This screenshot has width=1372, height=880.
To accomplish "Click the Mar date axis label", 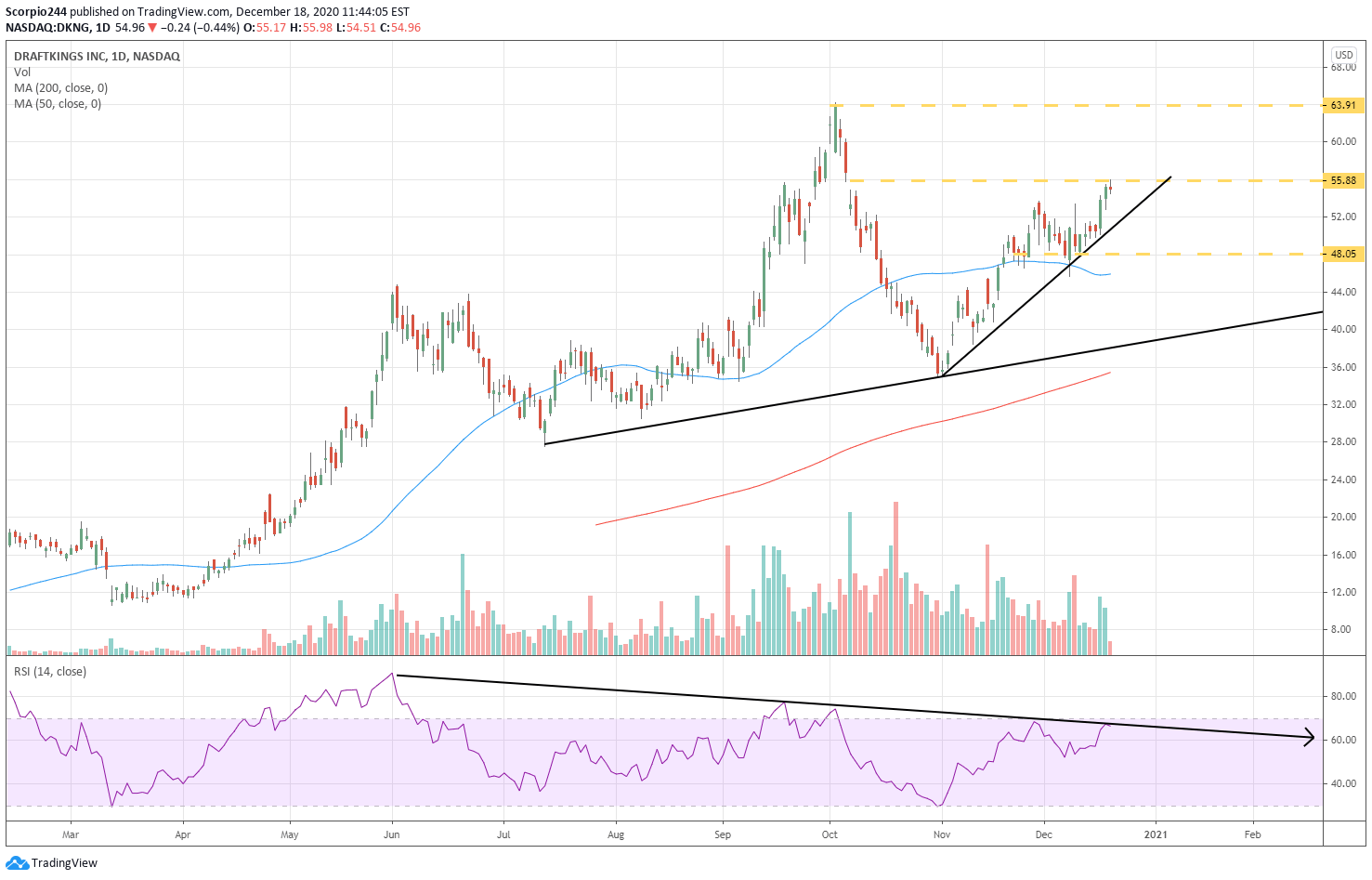I will tap(71, 835).
